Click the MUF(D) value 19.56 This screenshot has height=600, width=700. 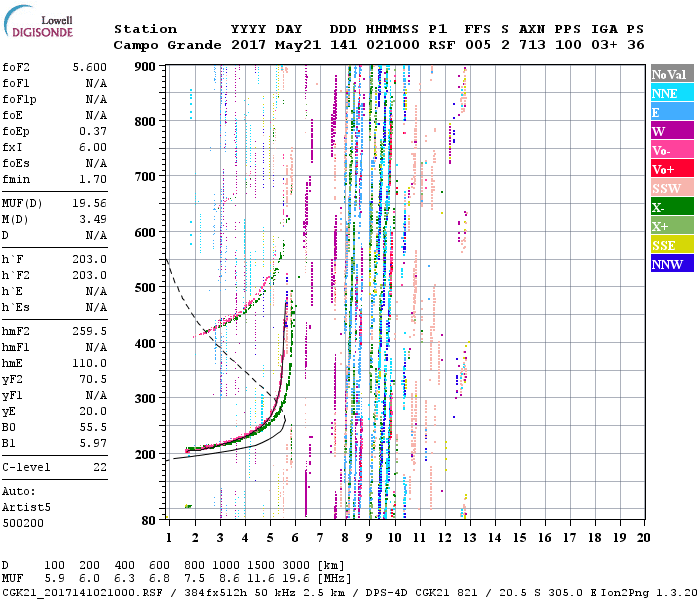[90, 204]
